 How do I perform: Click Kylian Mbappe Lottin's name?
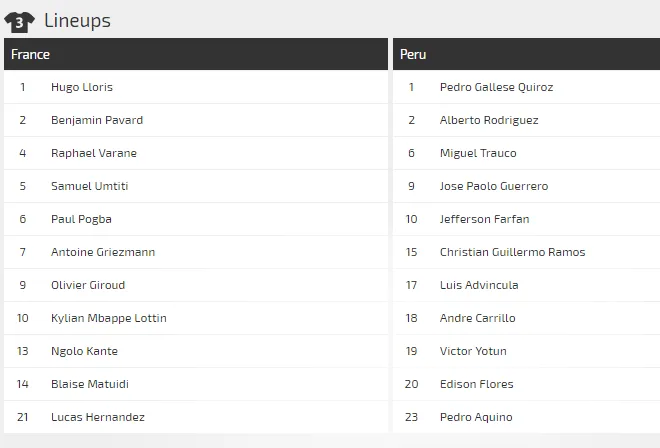click(109, 318)
